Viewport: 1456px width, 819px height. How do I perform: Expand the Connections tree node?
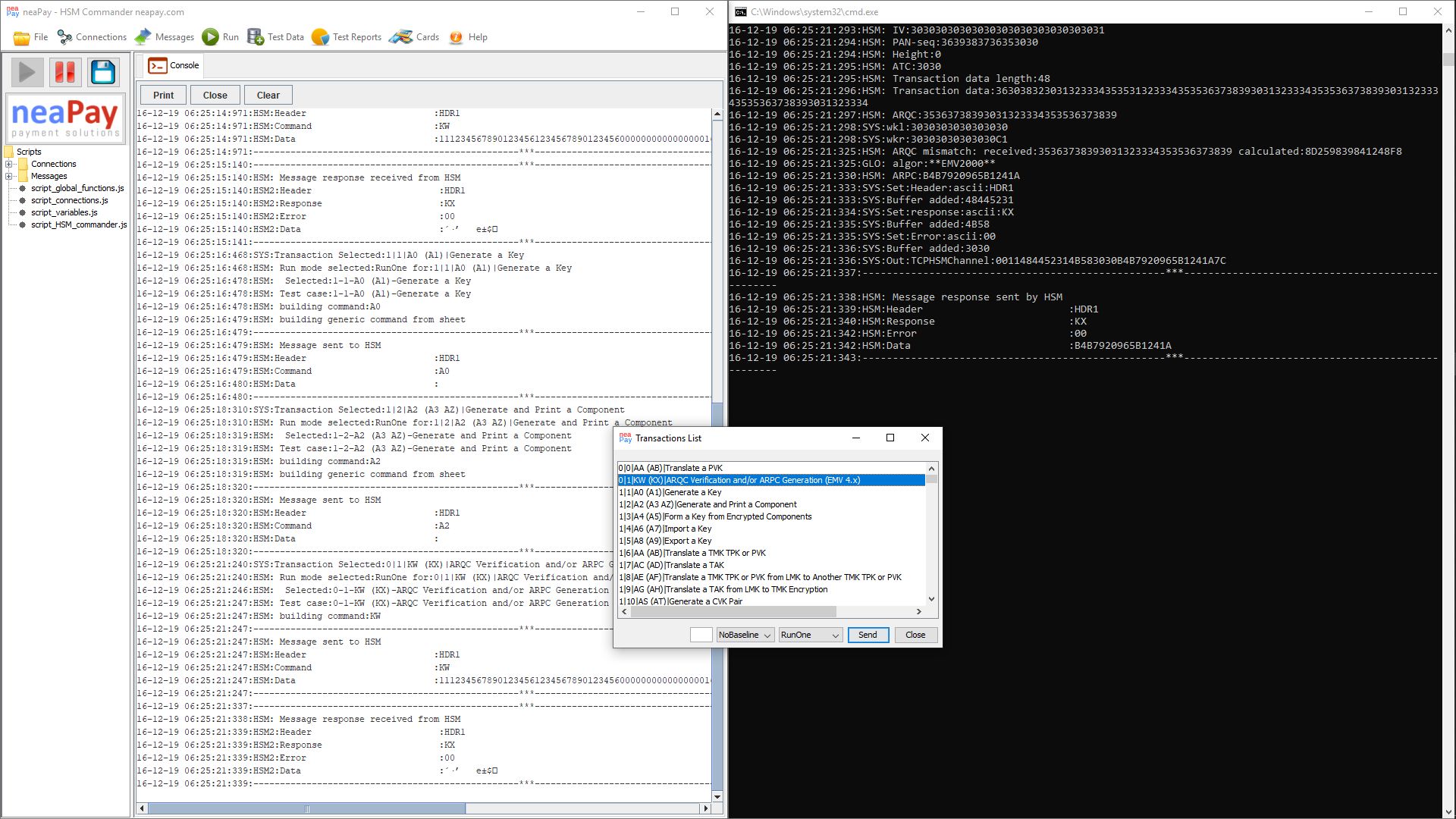(8, 164)
